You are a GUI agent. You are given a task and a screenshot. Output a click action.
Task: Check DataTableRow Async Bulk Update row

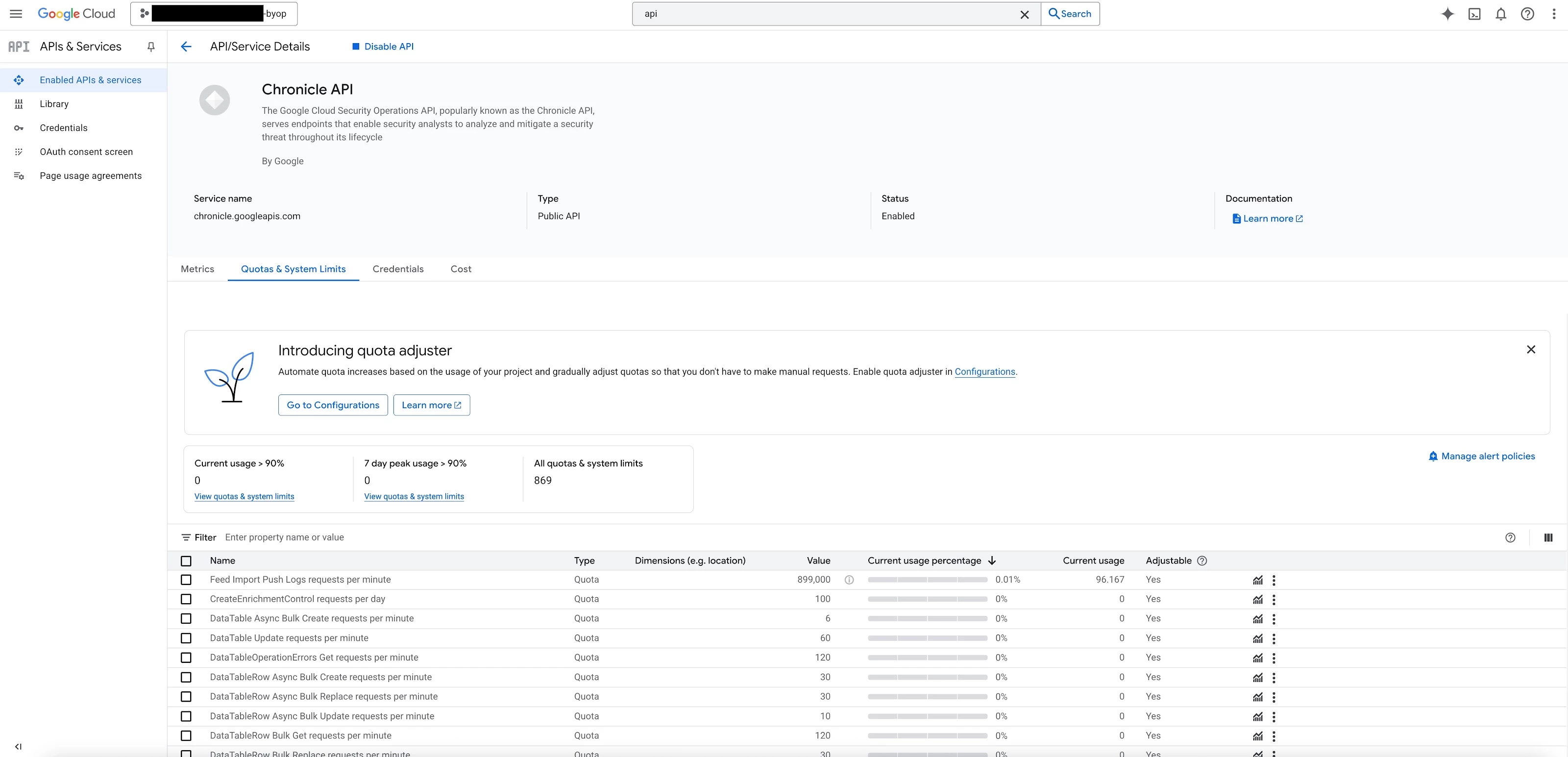[186, 716]
